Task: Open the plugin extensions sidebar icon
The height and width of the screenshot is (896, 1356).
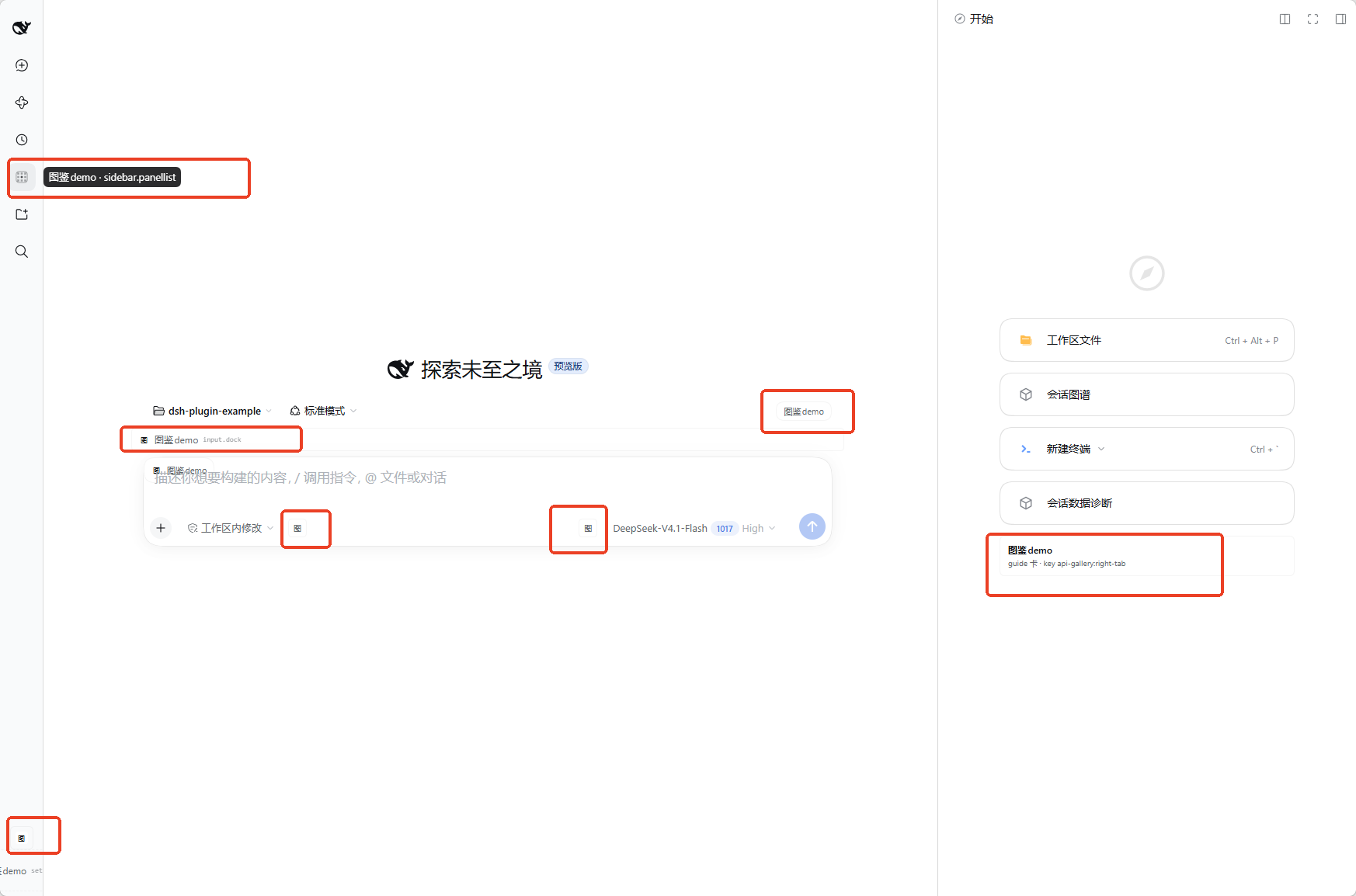Action: [22, 102]
